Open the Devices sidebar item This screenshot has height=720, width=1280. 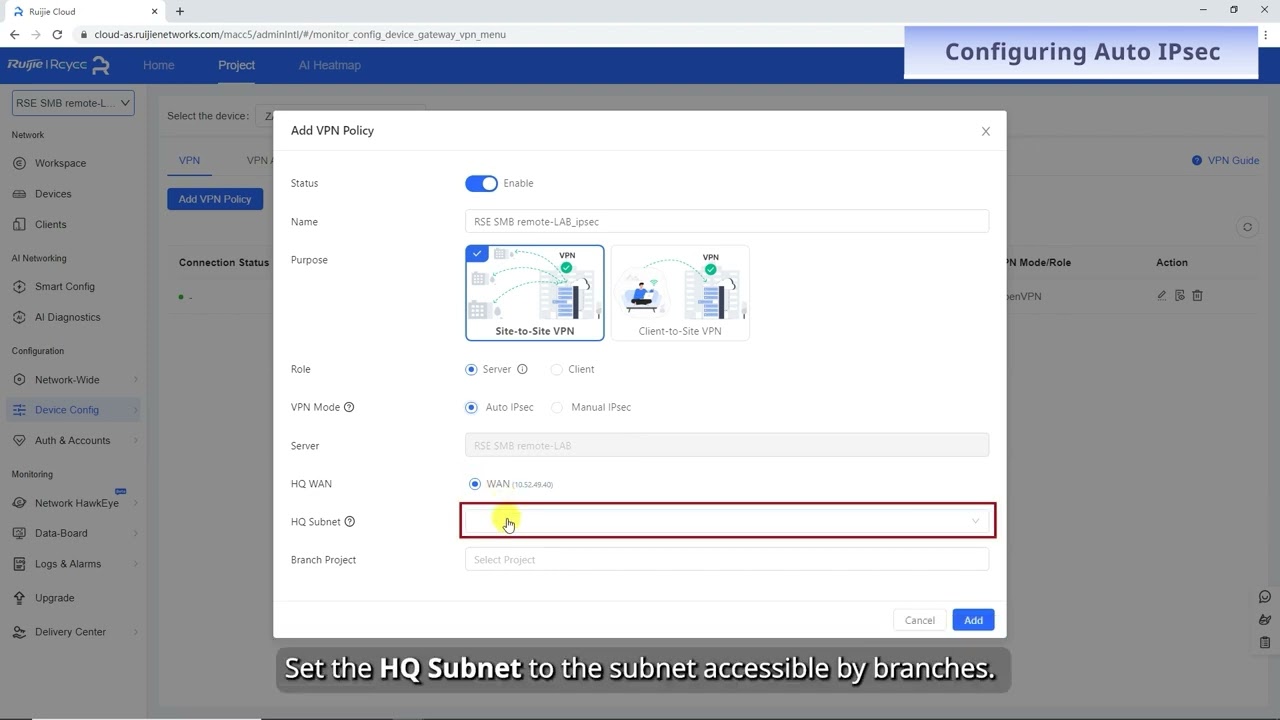click(53, 194)
